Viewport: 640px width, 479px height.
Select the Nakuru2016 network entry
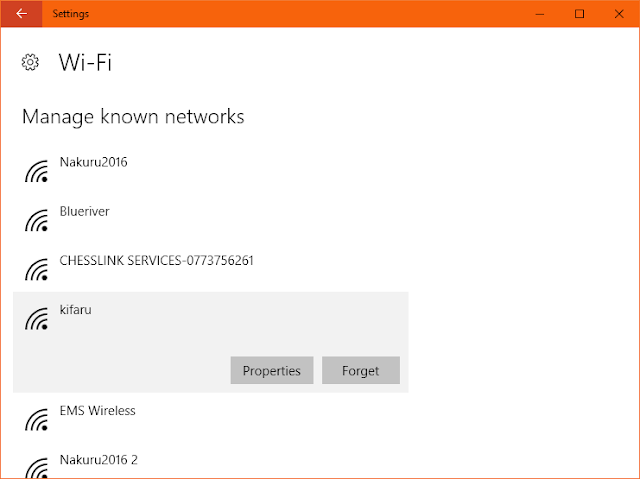[211, 171]
